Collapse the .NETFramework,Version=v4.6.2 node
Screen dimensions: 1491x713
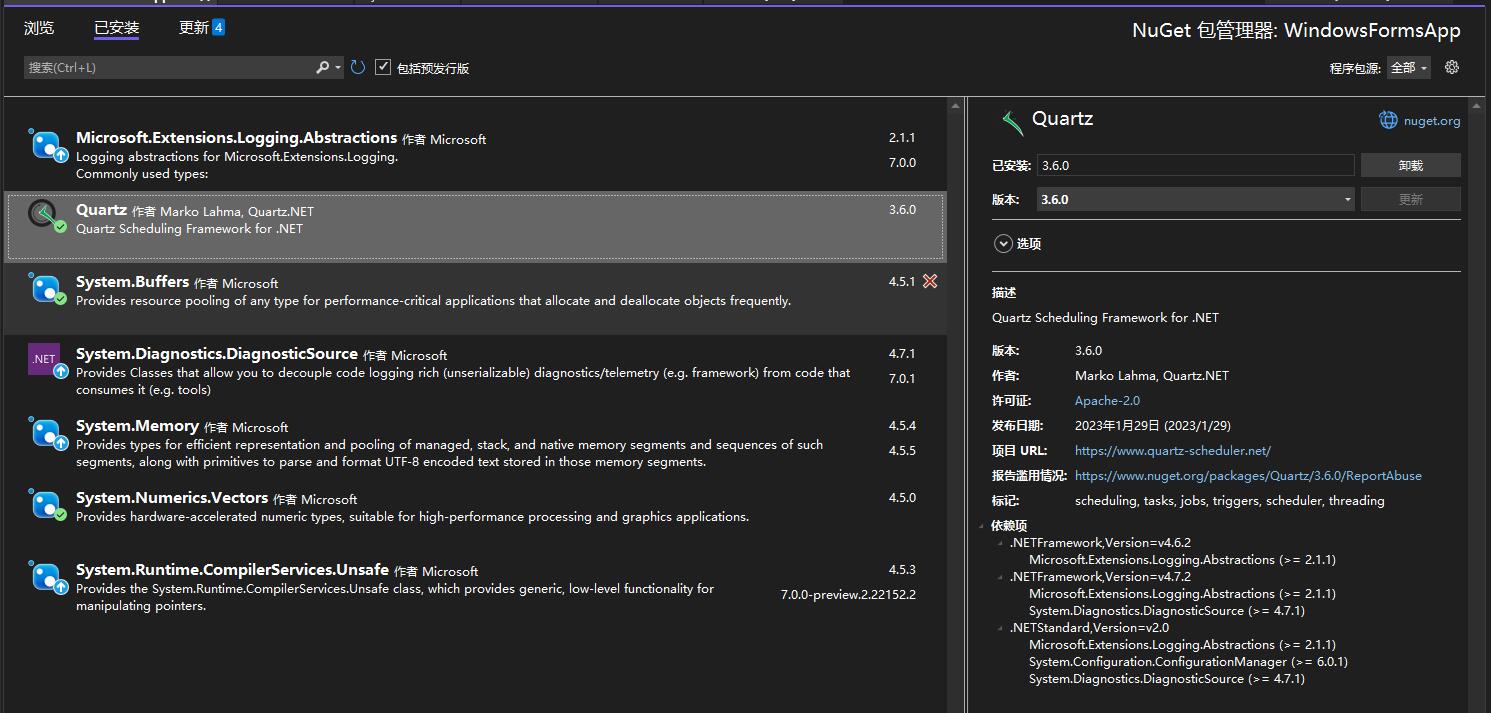pyautogui.click(x=1000, y=543)
